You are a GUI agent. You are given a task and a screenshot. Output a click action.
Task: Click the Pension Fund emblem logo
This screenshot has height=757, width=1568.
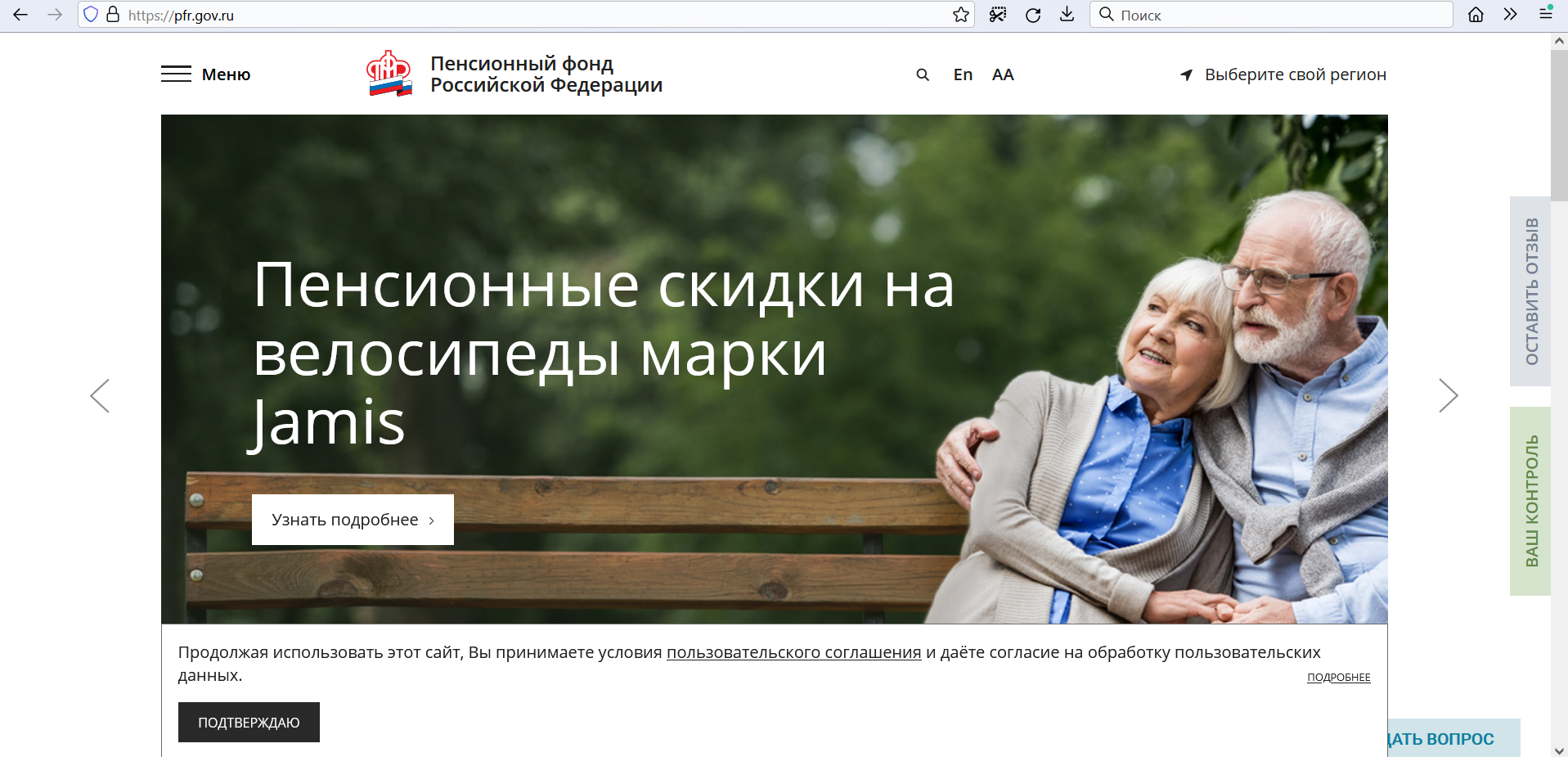click(x=389, y=74)
